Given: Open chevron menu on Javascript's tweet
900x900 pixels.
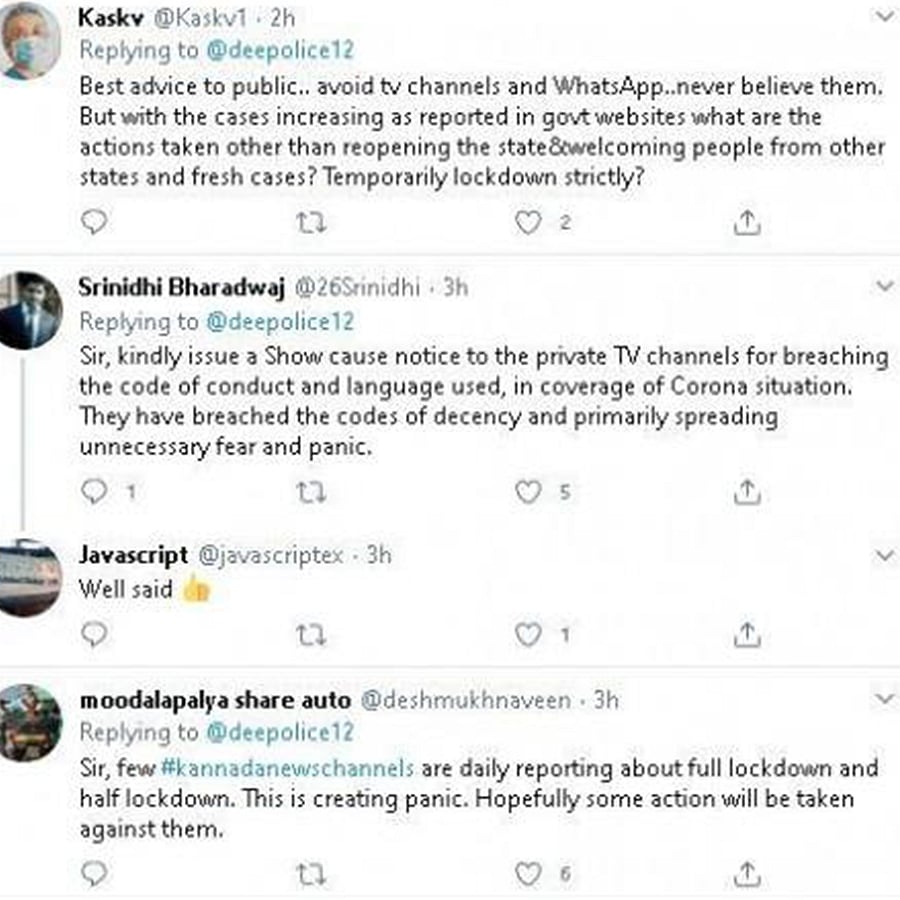Looking at the screenshot, I should click(x=884, y=554).
